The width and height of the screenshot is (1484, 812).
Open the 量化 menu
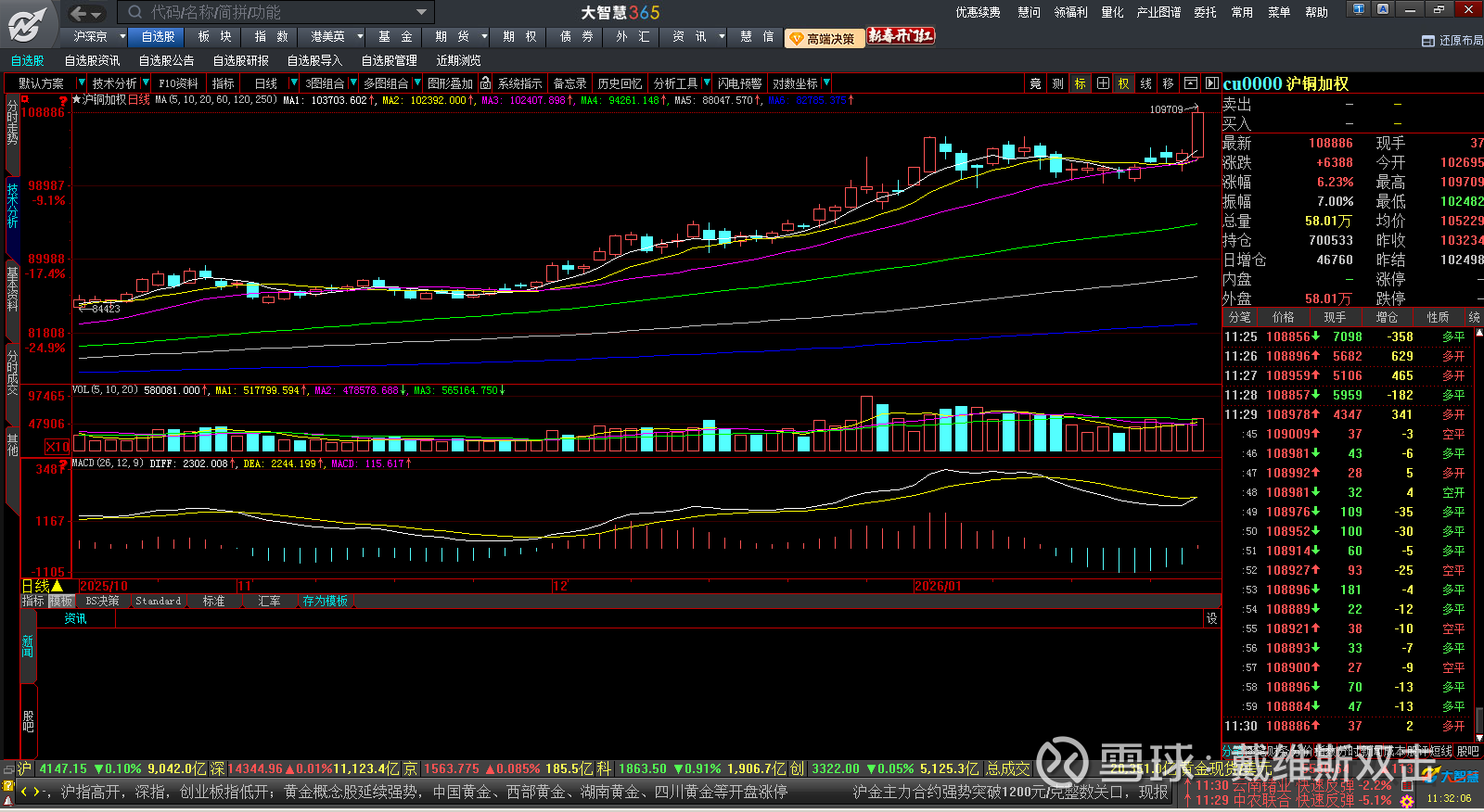(x=1112, y=12)
